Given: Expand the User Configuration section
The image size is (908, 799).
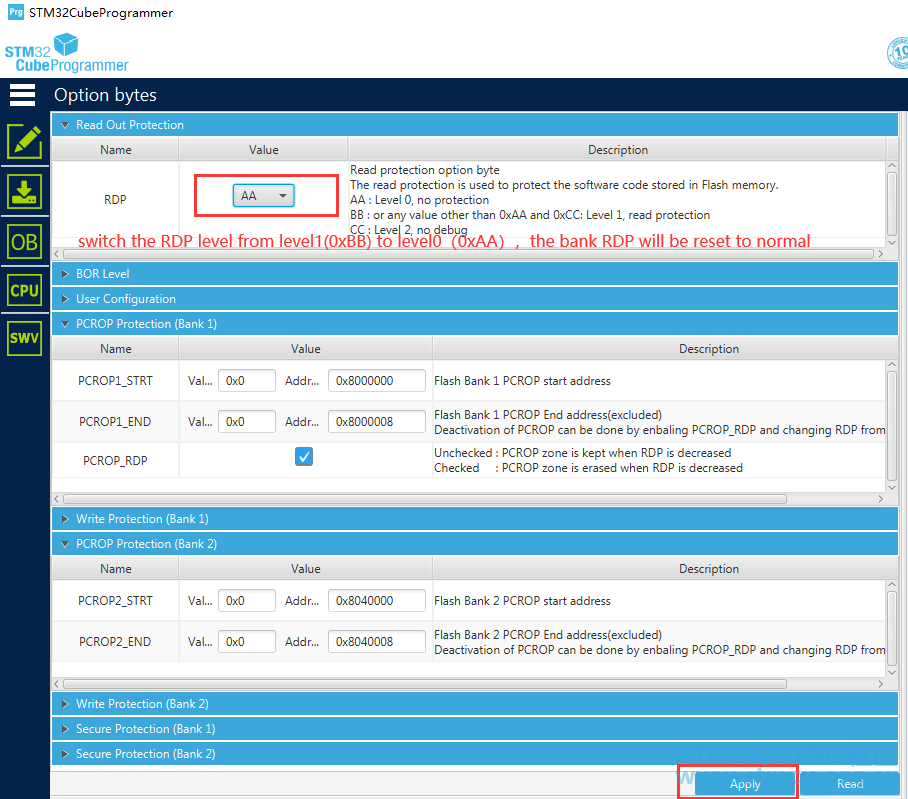Looking at the screenshot, I should pyautogui.click(x=475, y=299).
